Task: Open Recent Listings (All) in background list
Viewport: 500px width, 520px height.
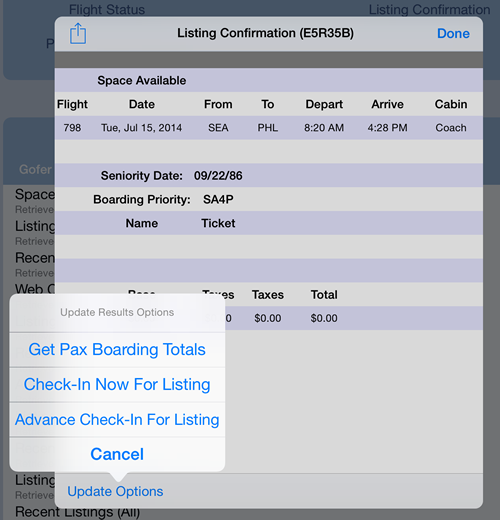Action: point(77,512)
